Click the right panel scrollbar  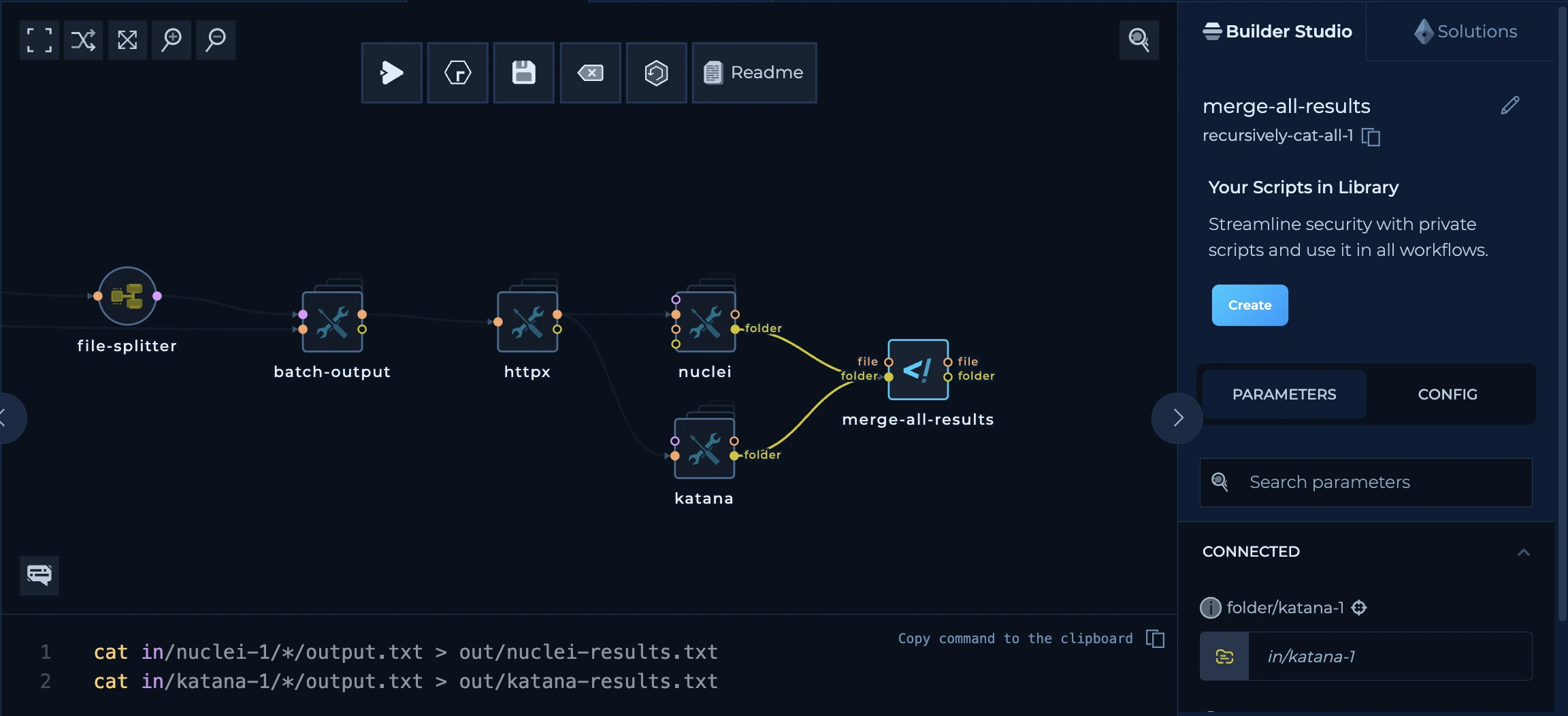pos(1562,313)
